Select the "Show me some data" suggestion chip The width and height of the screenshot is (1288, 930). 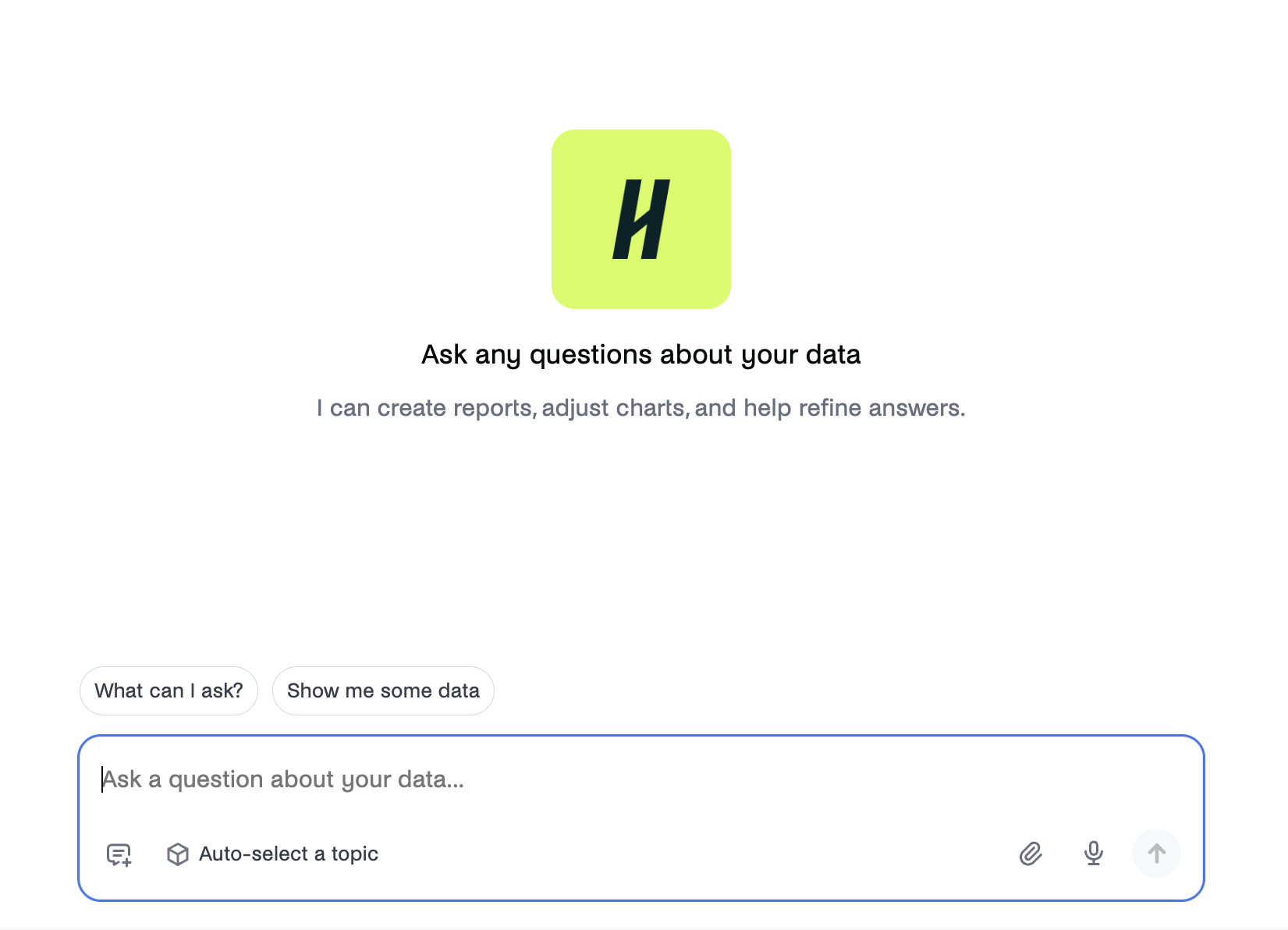coord(383,690)
